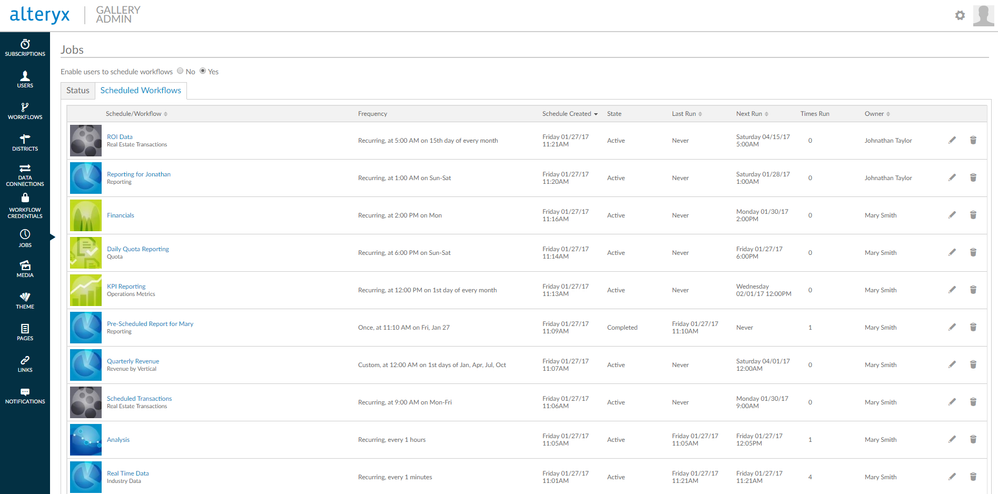Image resolution: width=998 pixels, height=494 pixels.
Task: Click the KPI Reporting workflow thumbnail
Action: [x=85, y=290]
